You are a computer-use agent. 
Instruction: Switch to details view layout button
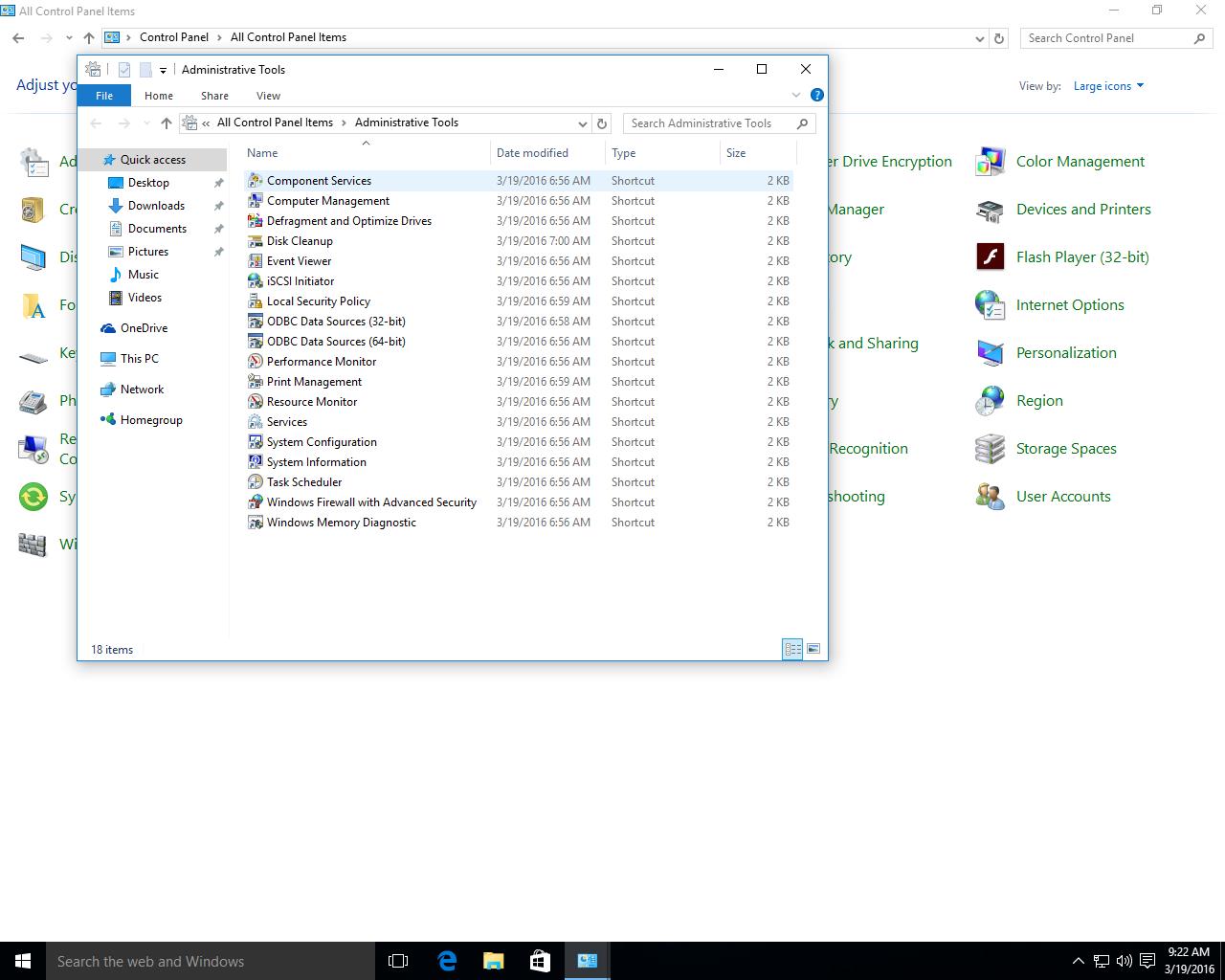pos(792,649)
